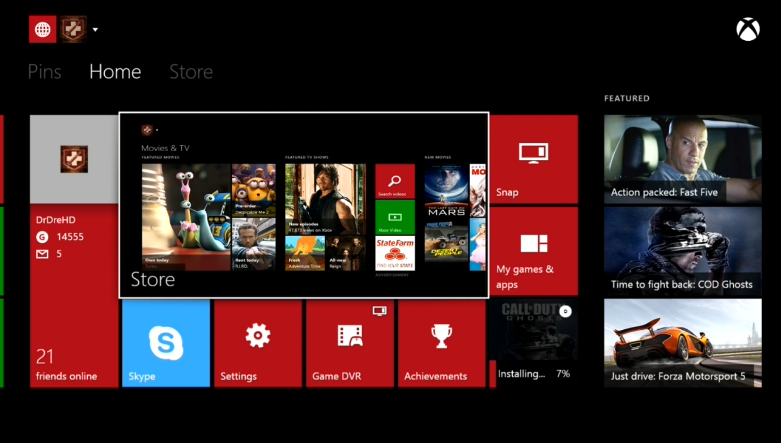Viewport: 781px width, 443px height.
Task: Open the Achievements trophy tile
Action: point(442,343)
